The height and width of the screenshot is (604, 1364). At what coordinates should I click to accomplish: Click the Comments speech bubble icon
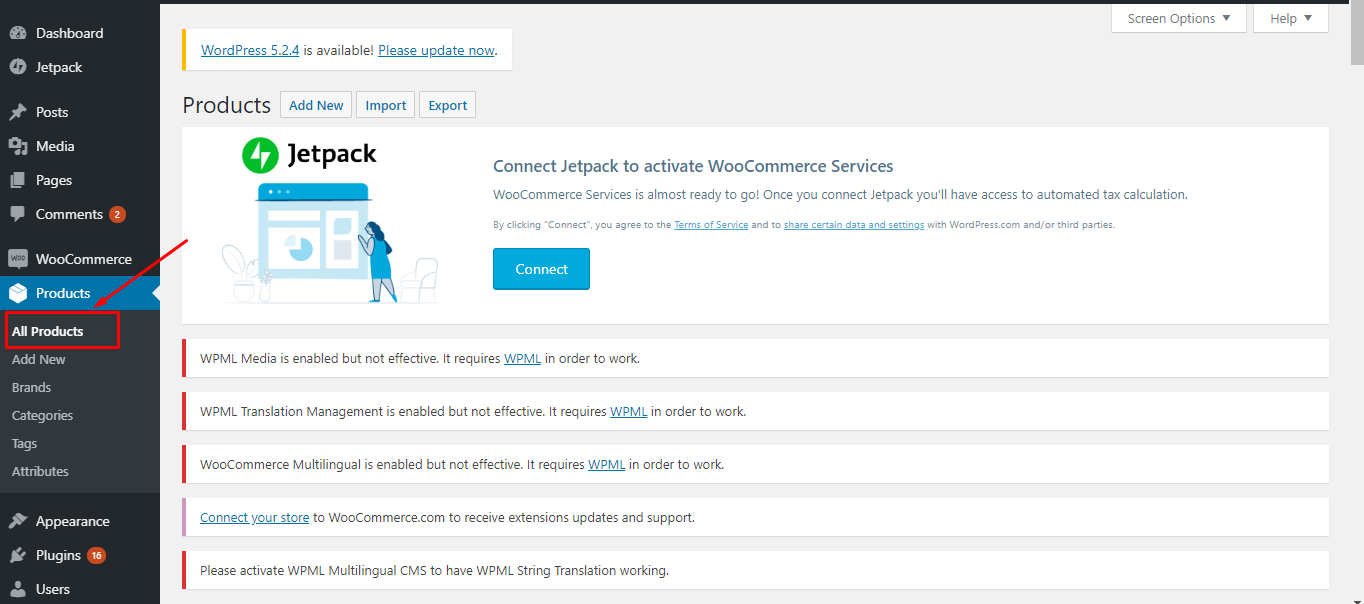point(18,214)
